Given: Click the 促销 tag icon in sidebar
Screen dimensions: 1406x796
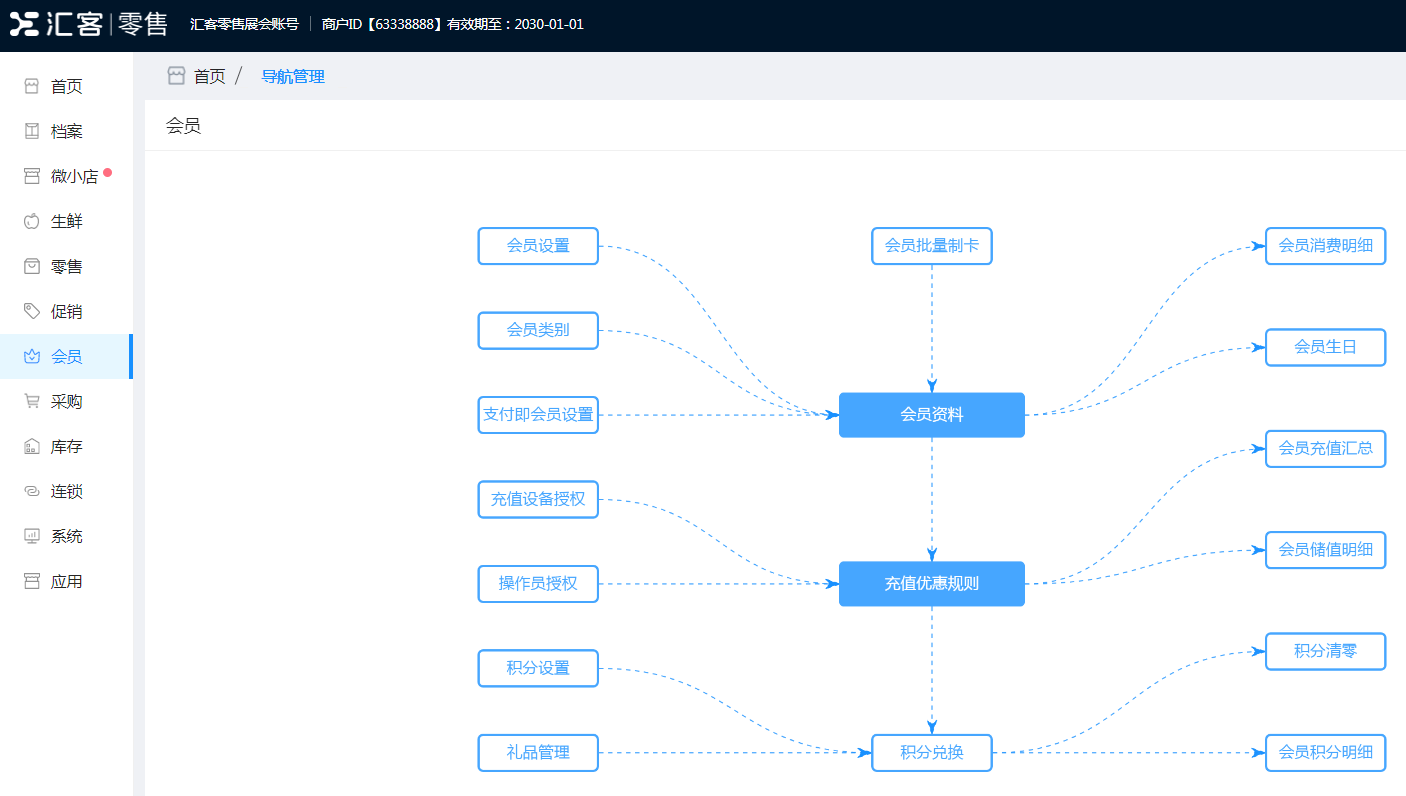Looking at the screenshot, I should click(x=32, y=312).
